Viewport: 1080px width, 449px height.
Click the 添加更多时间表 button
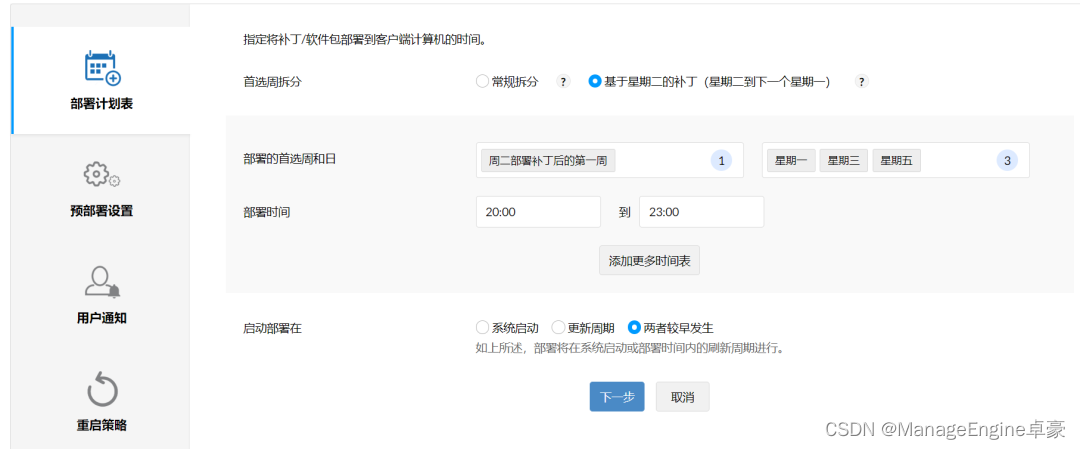[x=650, y=260]
